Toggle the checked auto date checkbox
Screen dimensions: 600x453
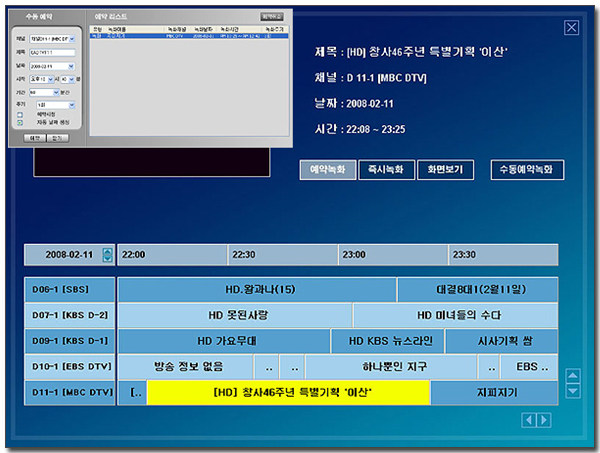click(x=20, y=122)
